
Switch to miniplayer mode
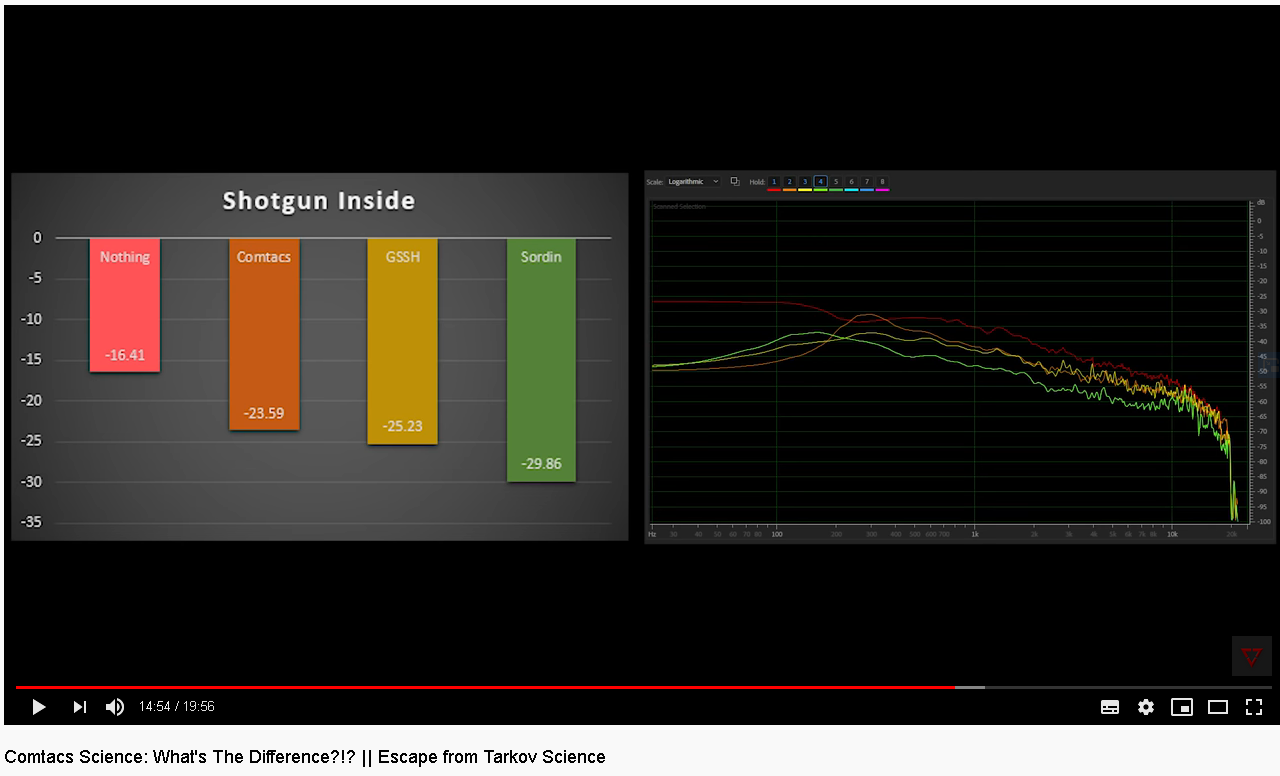point(1182,707)
